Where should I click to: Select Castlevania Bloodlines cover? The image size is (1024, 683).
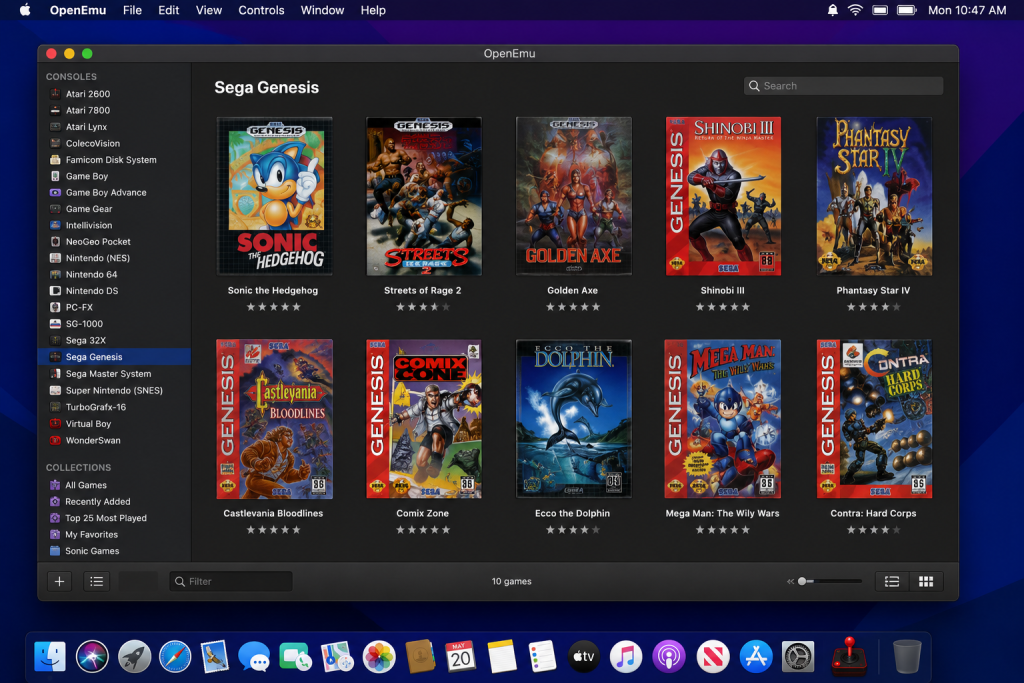274,419
